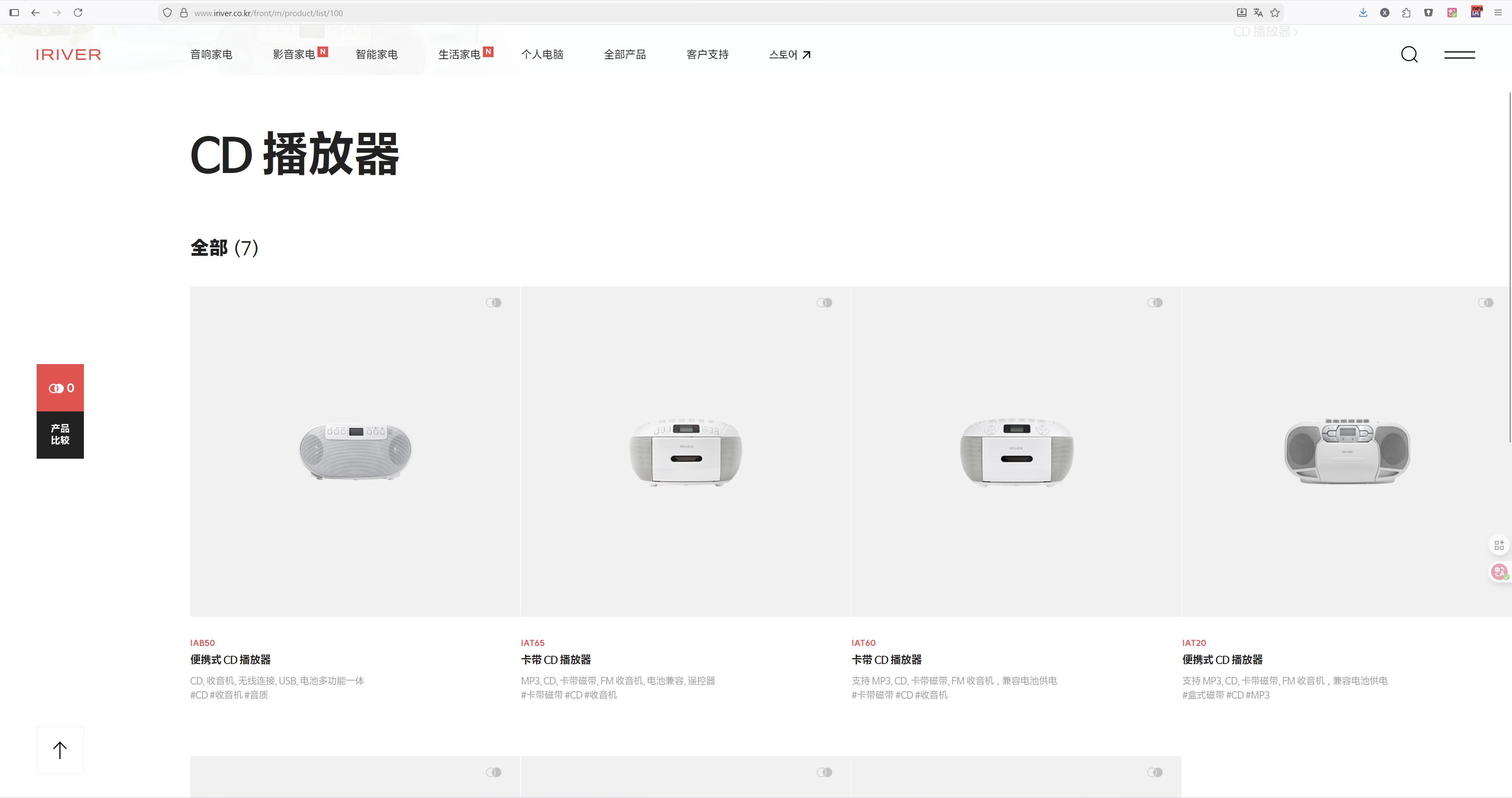The width and height of the screenshot is (1512, 798).
Task: Click the browser reload icon
Action: [78, 12]
